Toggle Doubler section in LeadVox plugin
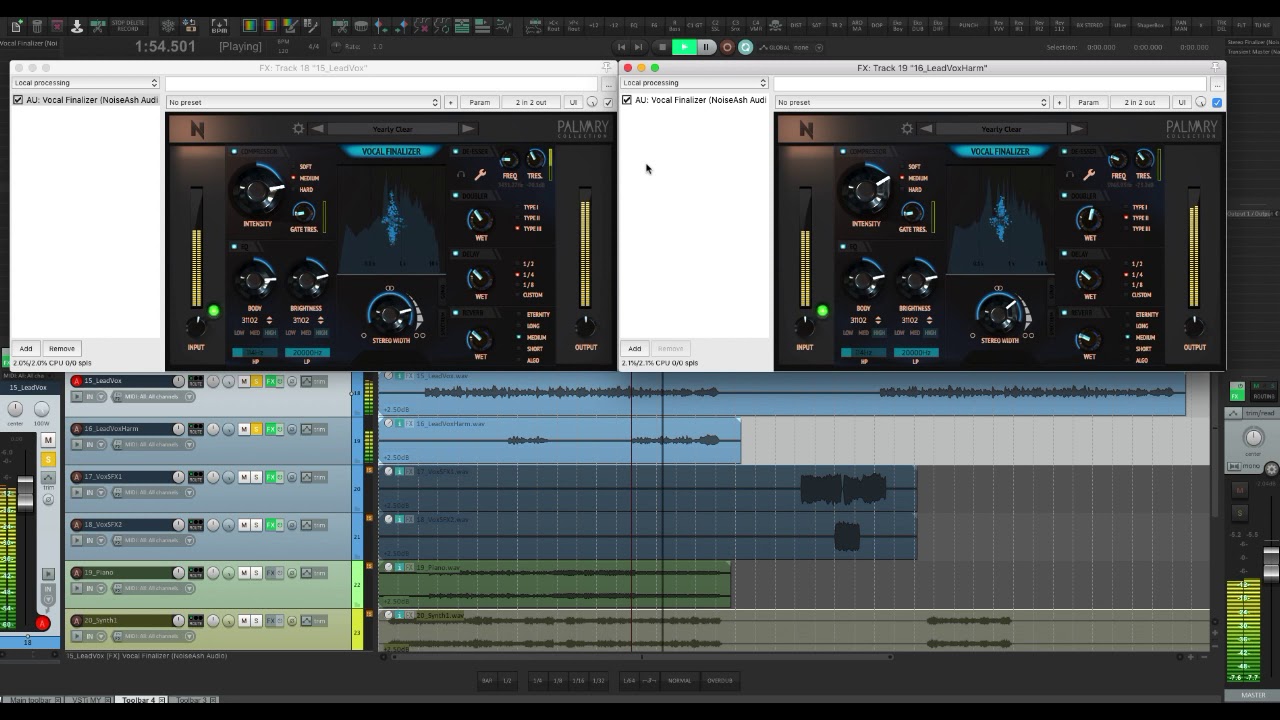Image resolution: width=1280 pixels, height=720 pixels. [456, 196]
